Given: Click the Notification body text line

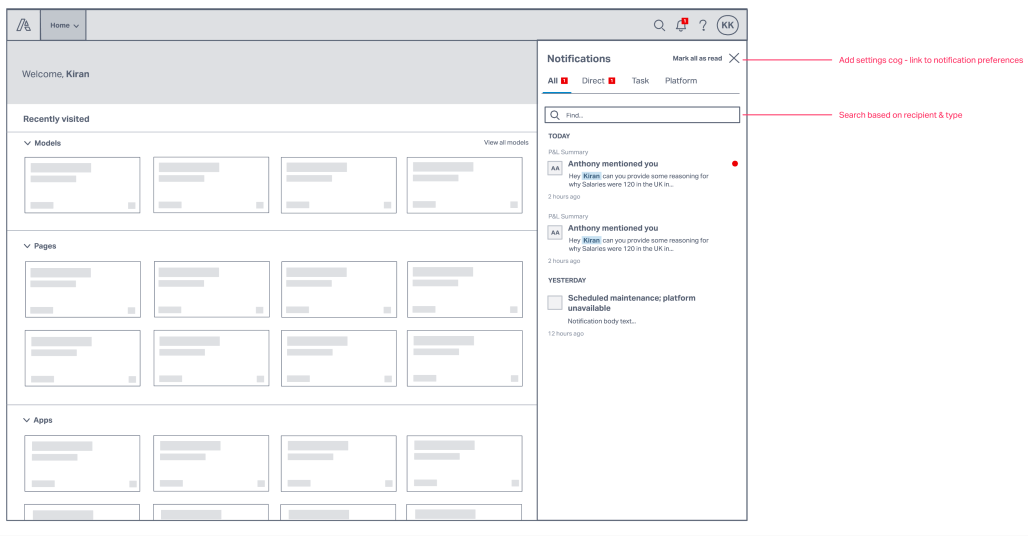Looking at the screenshot, I should [601, 321].
